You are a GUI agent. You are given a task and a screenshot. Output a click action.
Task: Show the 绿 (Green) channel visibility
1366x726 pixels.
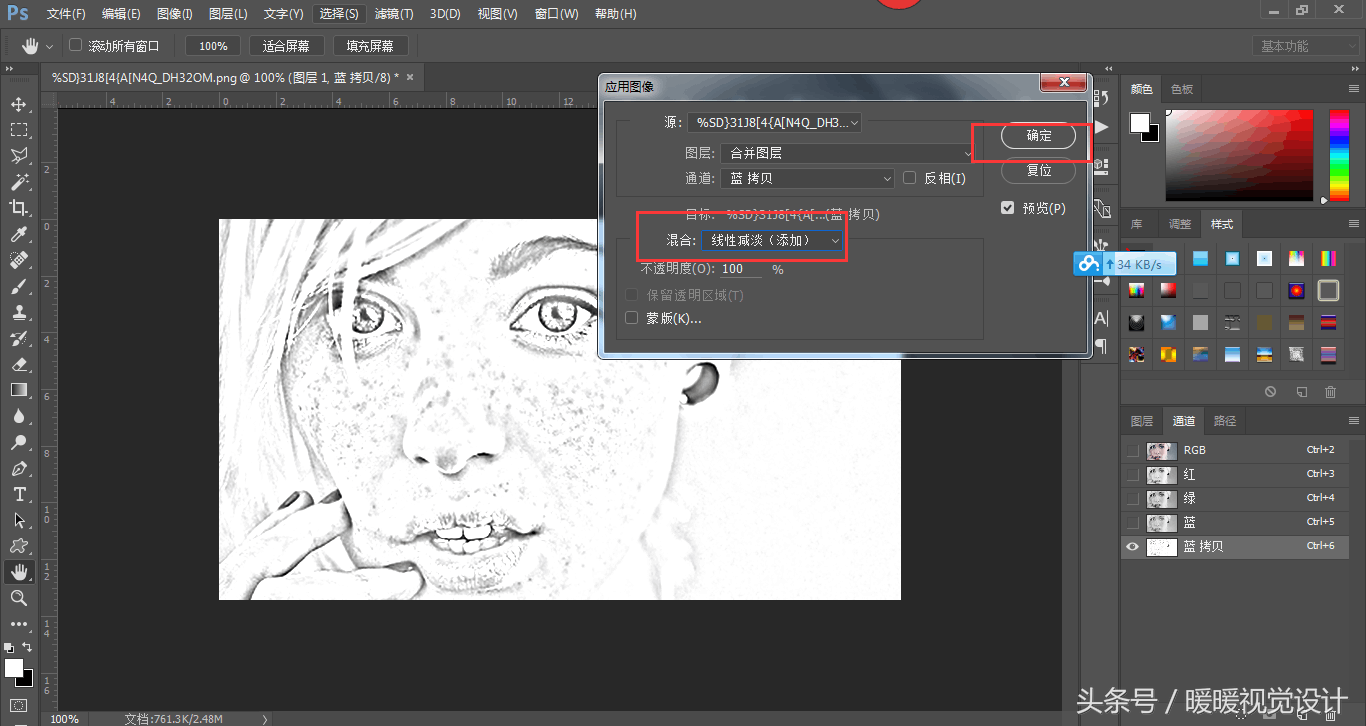(1133, 498)
